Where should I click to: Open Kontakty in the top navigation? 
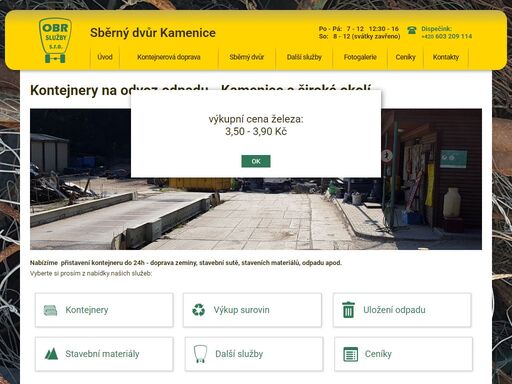point(446,57)
